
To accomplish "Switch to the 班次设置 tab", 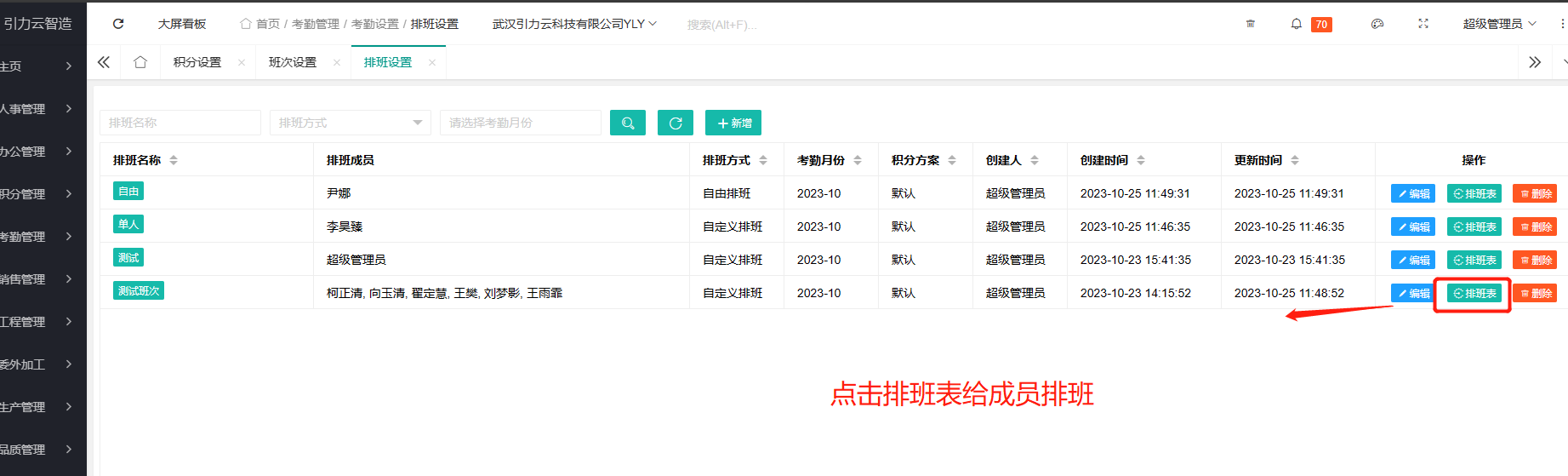I will [292, 62].
